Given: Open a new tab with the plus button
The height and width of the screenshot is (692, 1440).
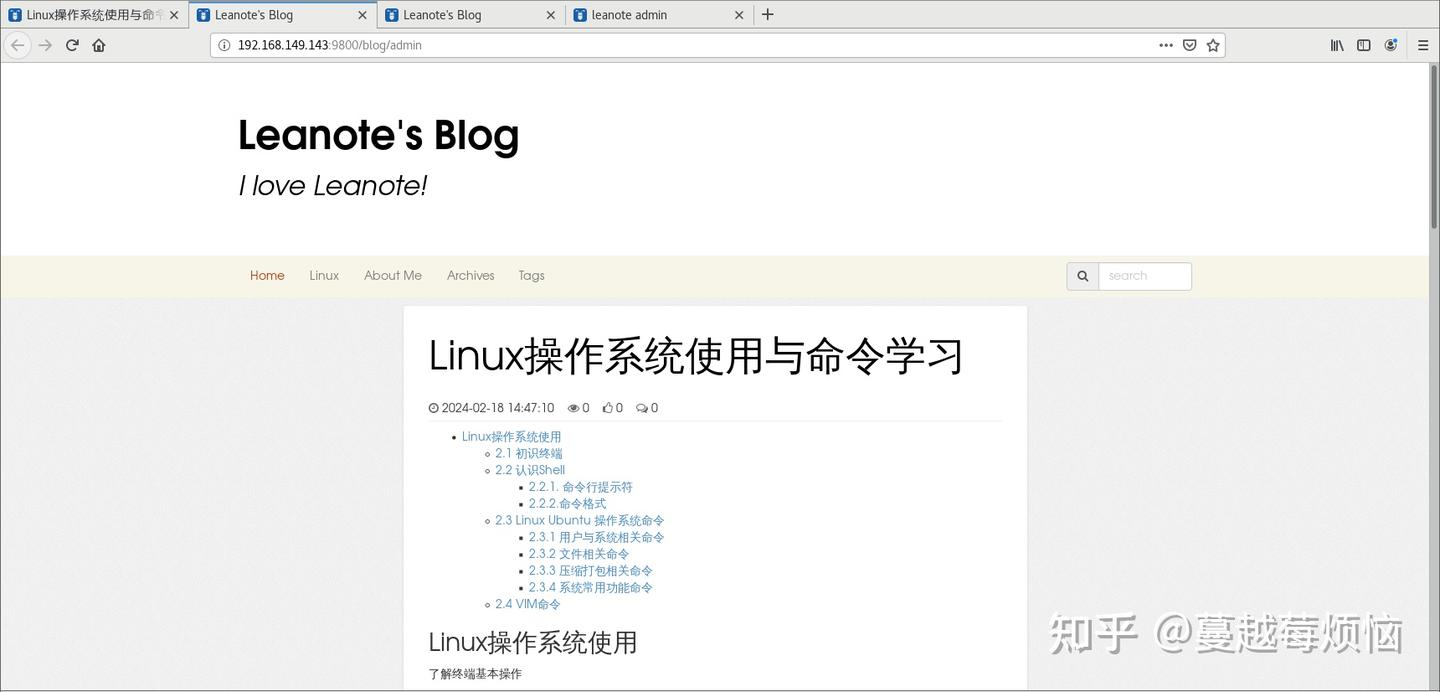Looking at the screenshot, I should point(766,14).
